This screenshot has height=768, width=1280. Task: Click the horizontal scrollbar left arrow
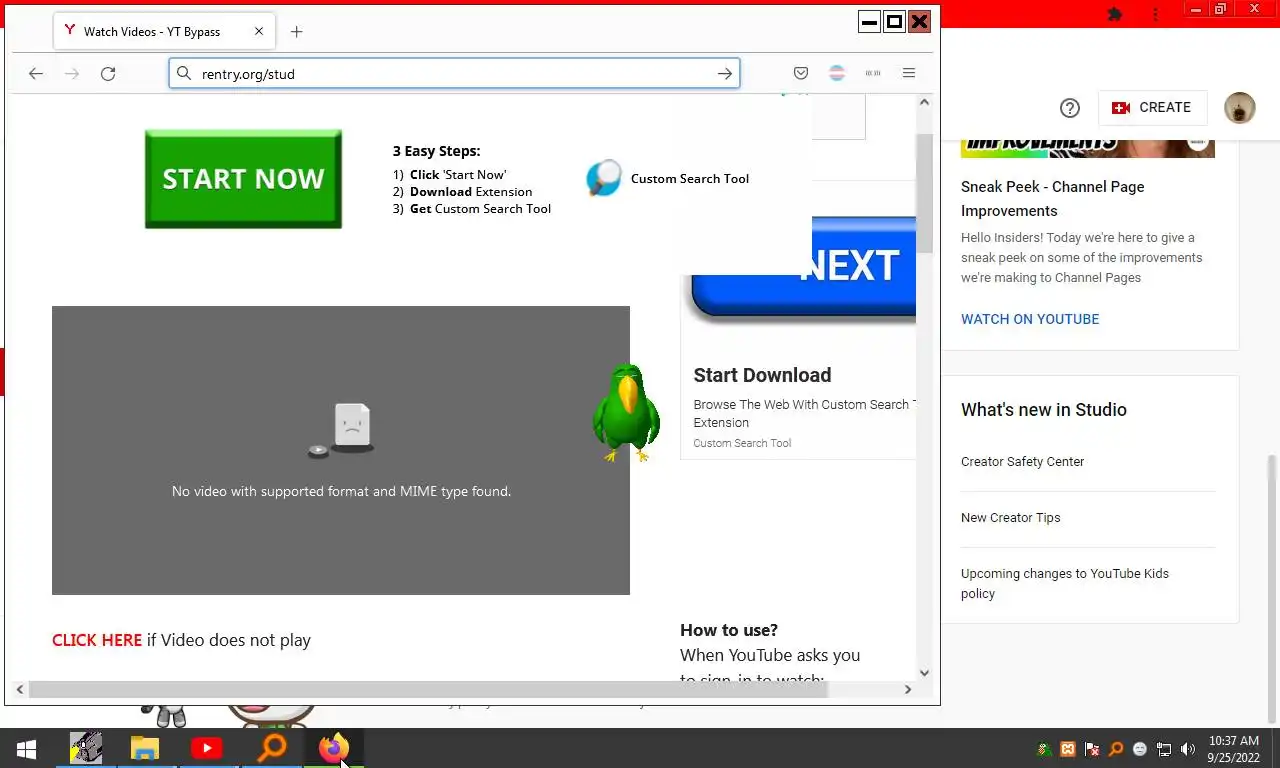(20, 689)
